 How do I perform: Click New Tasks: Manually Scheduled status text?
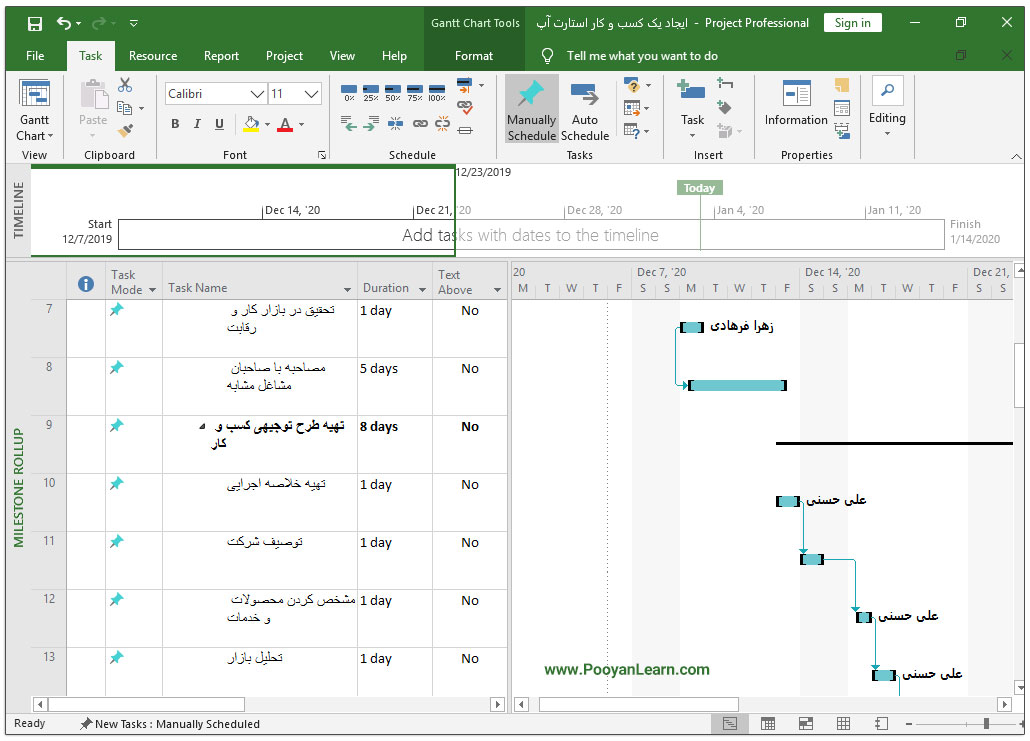click(x=176, y=724)
